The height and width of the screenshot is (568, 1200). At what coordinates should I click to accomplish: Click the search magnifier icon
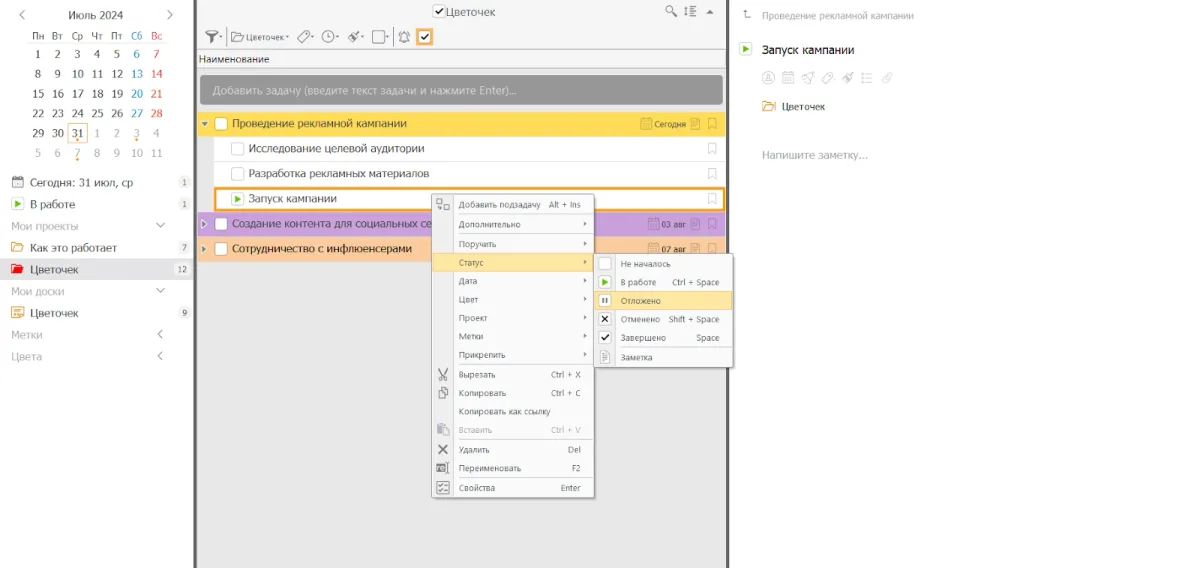coord(671,12)
